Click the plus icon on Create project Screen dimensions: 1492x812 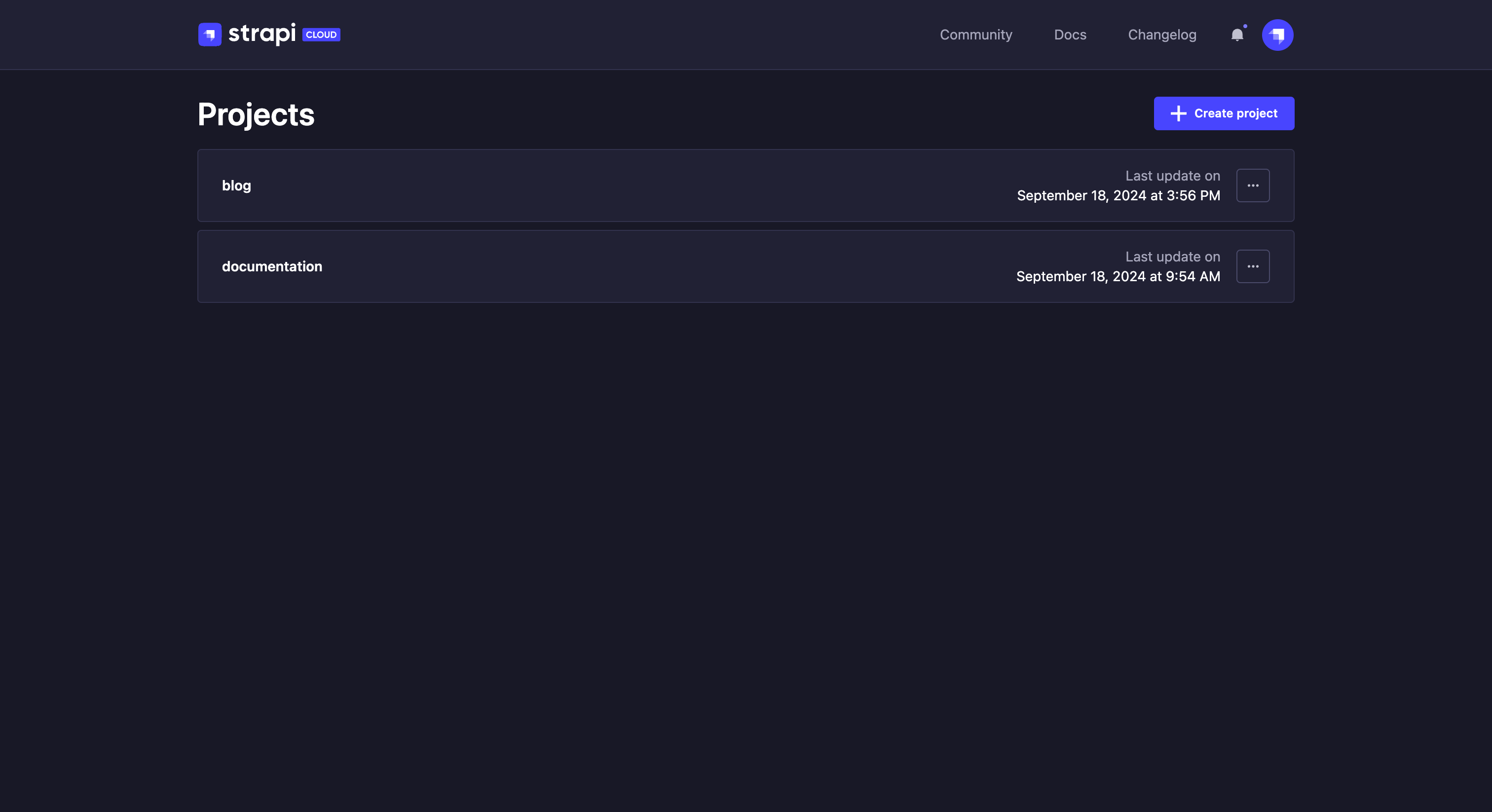point(1178,113)
